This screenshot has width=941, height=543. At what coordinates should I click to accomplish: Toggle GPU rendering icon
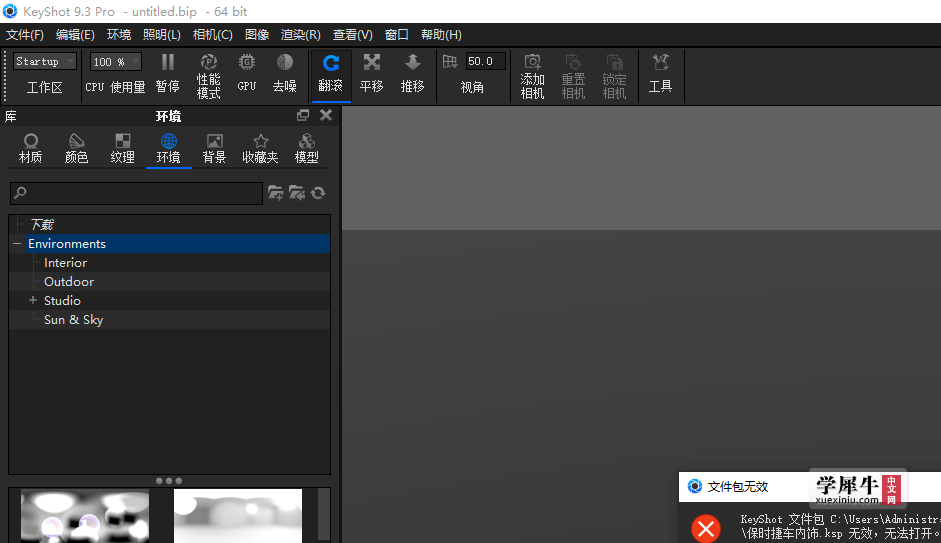coord(247,62)
